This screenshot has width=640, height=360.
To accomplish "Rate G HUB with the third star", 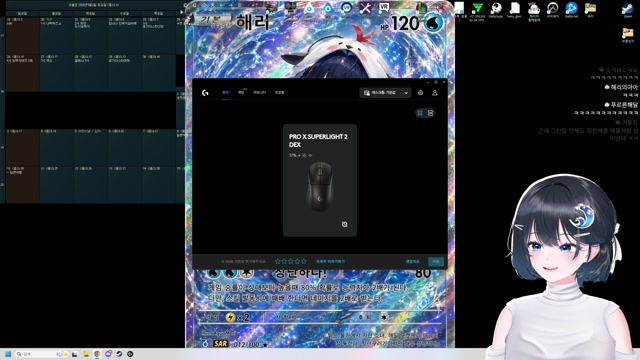I will pos(291,261).
